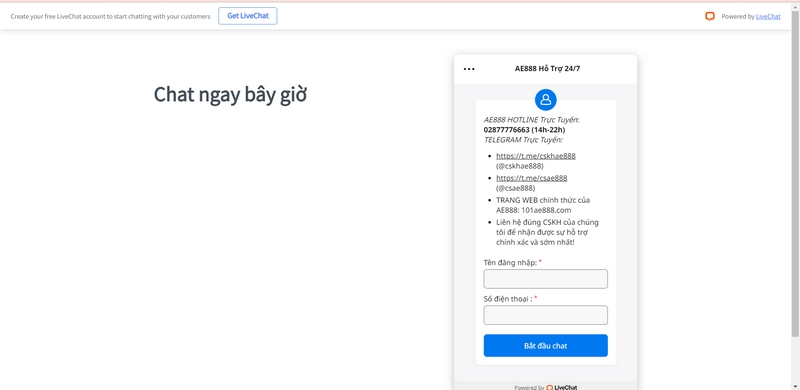The width and height of the screenshot is (800, 390).
Task: Open the t.me/cskhae888 Telegram link
Action: pyautogui.click(x=536, y=156)
